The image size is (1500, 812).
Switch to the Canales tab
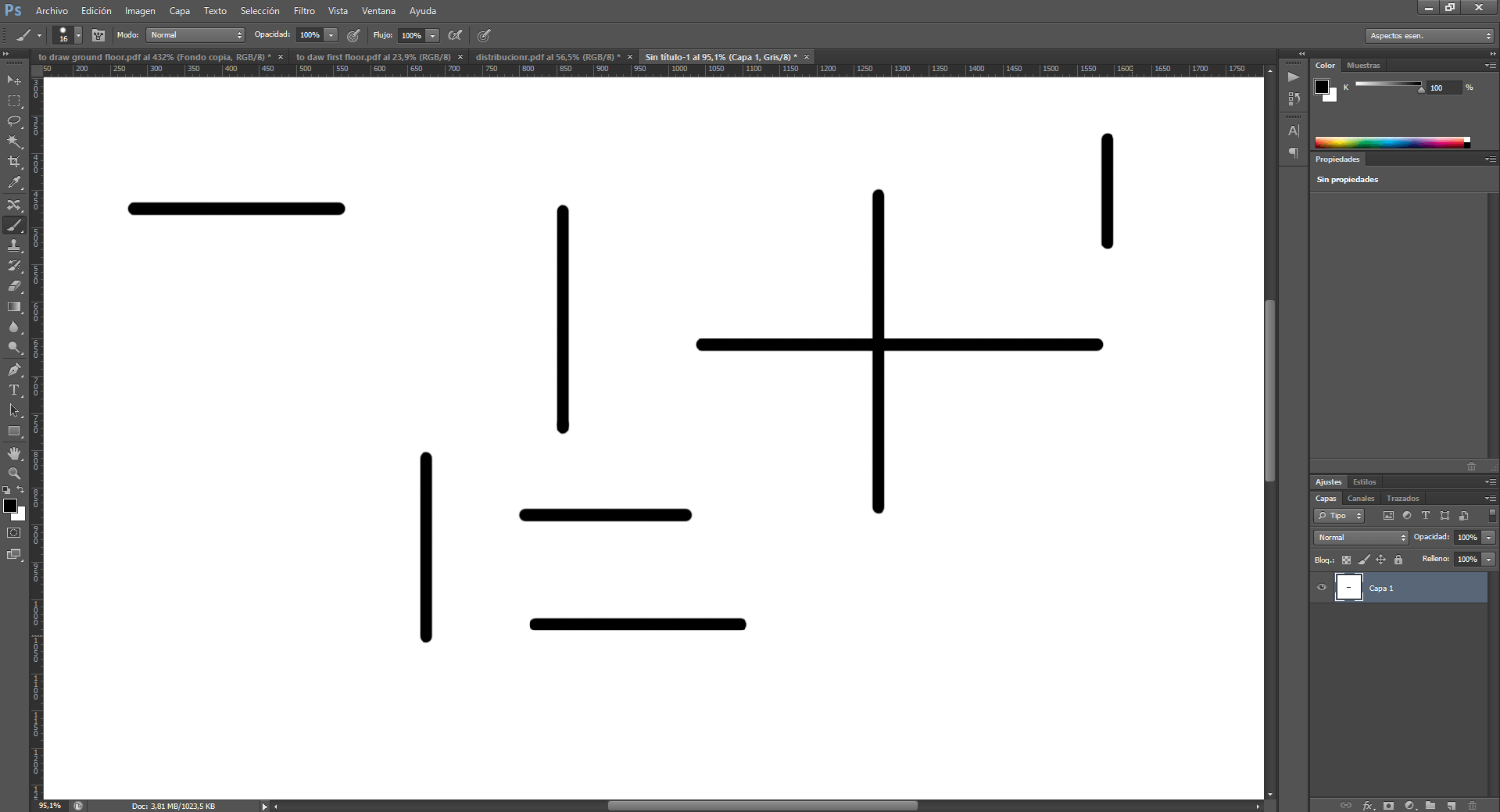point(1360,499)
